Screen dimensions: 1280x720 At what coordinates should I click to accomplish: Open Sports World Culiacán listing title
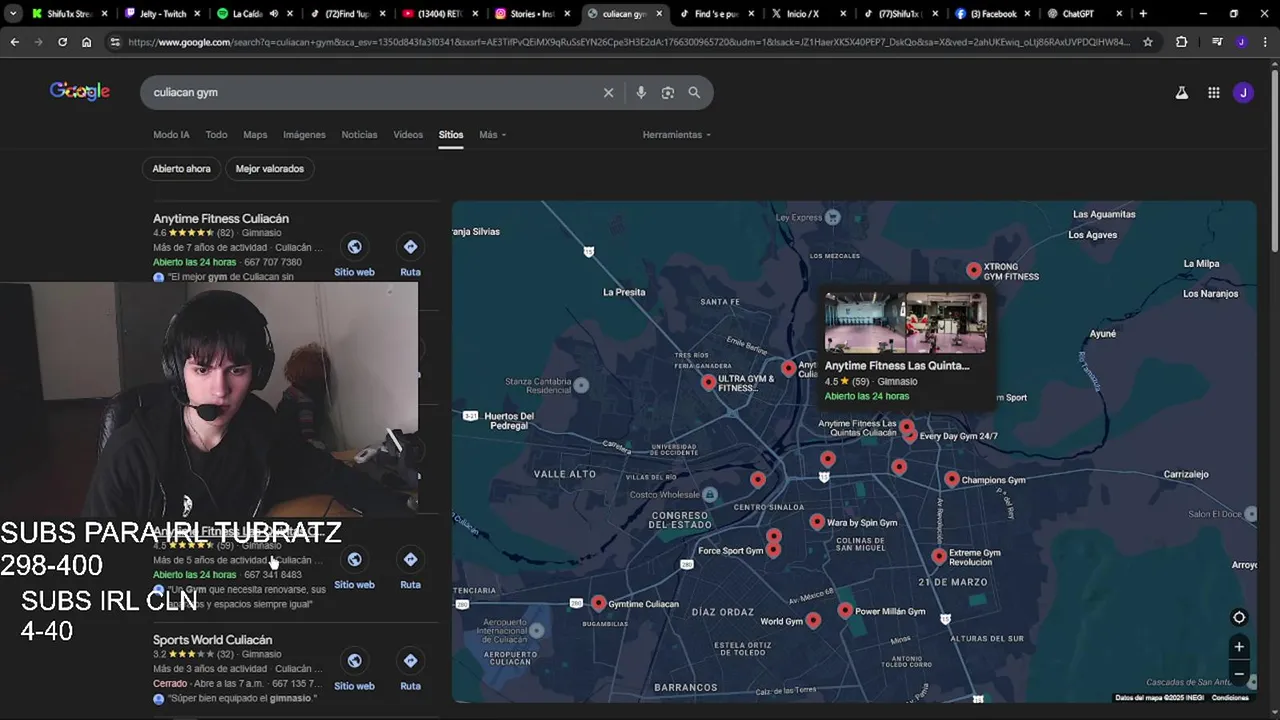(212, 640)
